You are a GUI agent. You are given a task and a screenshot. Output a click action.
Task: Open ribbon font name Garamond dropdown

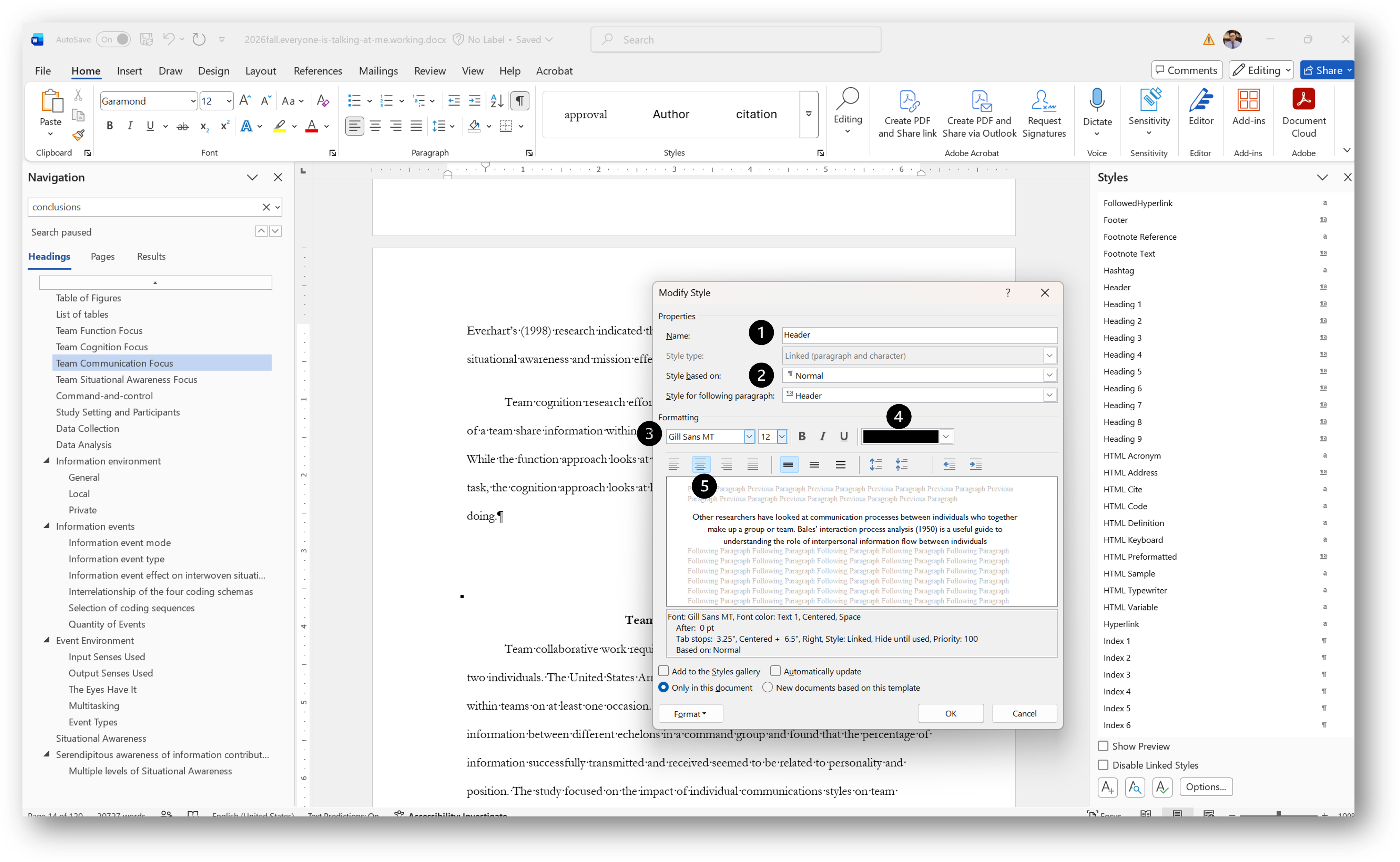pos(193,101)
